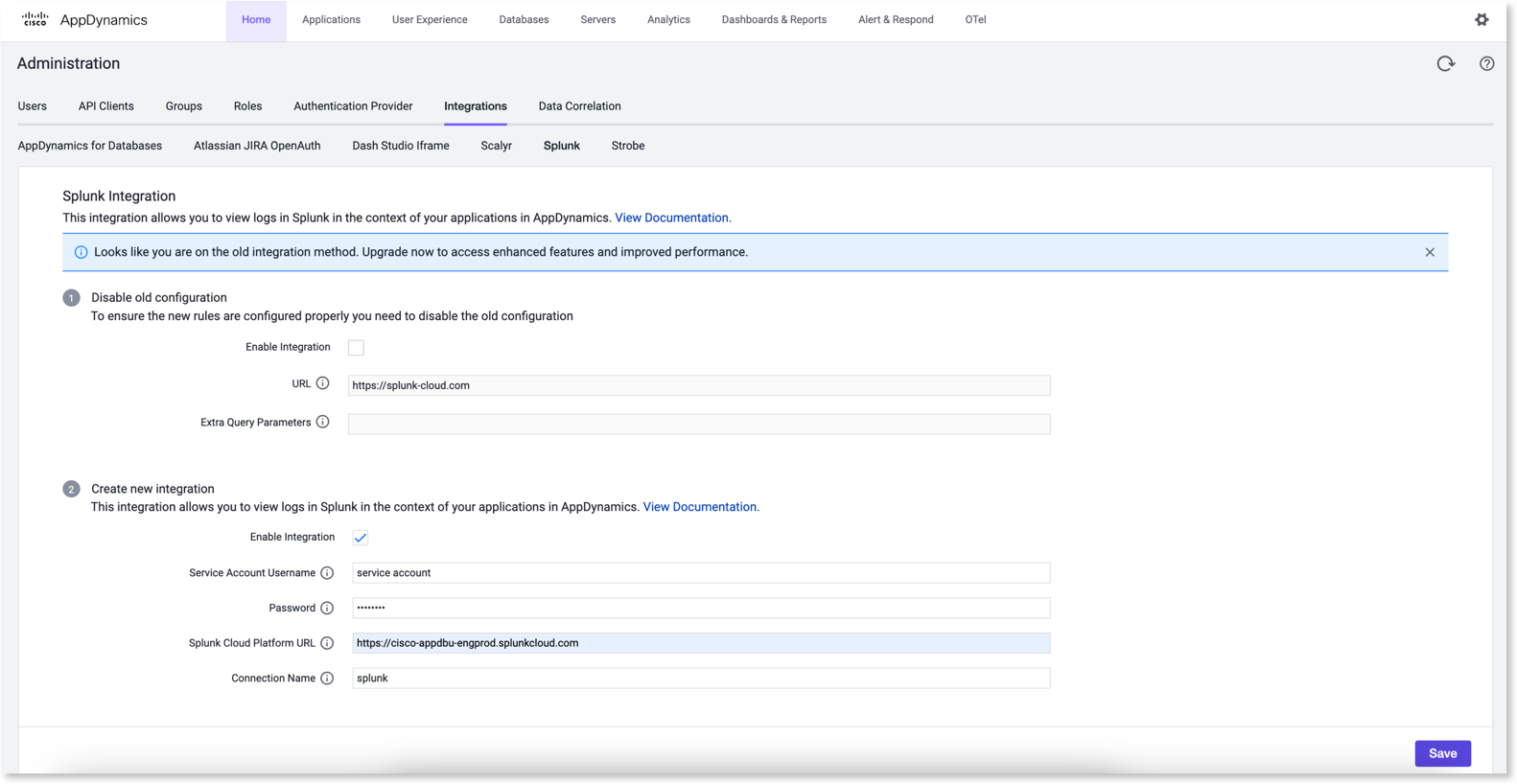Switch to the API Clients tab
The height and width of the screenshot is (784, 1517).
click(x=106, y=106)
